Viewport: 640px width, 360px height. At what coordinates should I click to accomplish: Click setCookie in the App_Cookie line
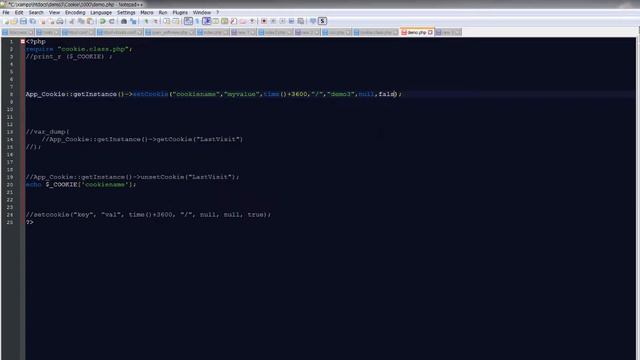pyautogui.click(x=150, y=94)
